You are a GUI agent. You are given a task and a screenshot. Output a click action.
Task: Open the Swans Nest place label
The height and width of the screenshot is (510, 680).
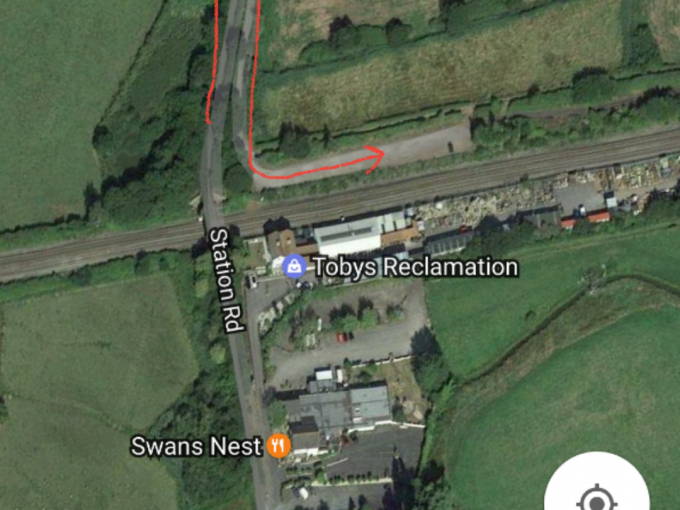tap(196, 446)
